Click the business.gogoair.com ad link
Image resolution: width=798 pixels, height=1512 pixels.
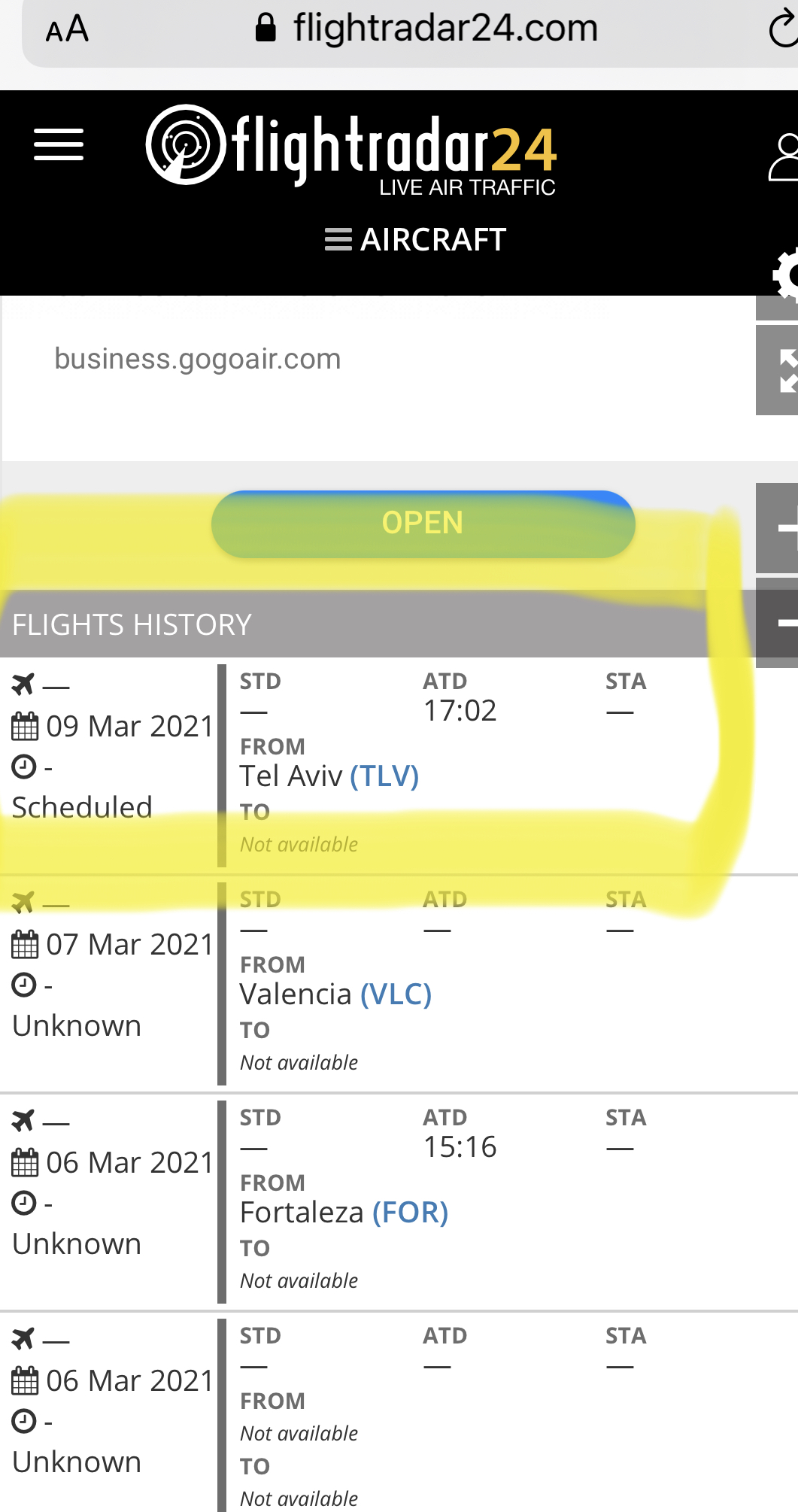tap(198, 360)
